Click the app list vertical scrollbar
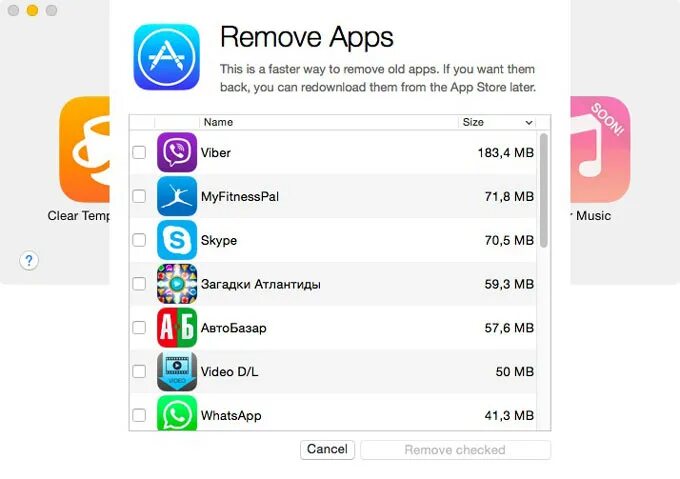The height and width of the screenshot is (479, 680). pos(544,191)
